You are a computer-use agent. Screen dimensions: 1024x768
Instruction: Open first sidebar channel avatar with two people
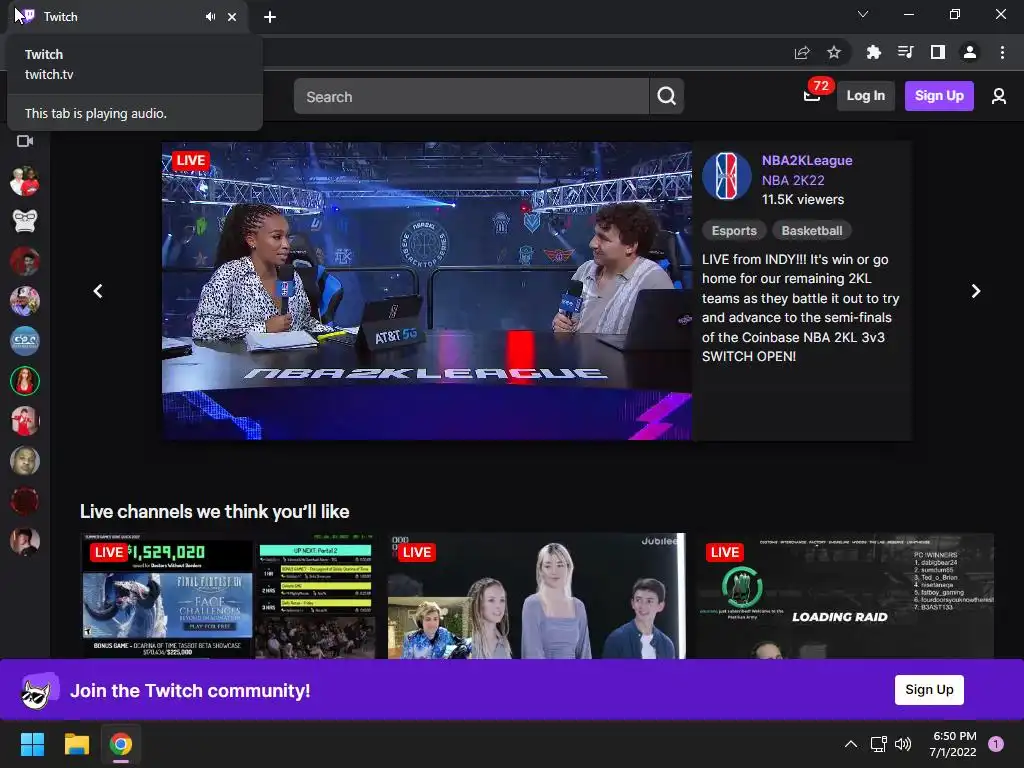click(25, 182)
